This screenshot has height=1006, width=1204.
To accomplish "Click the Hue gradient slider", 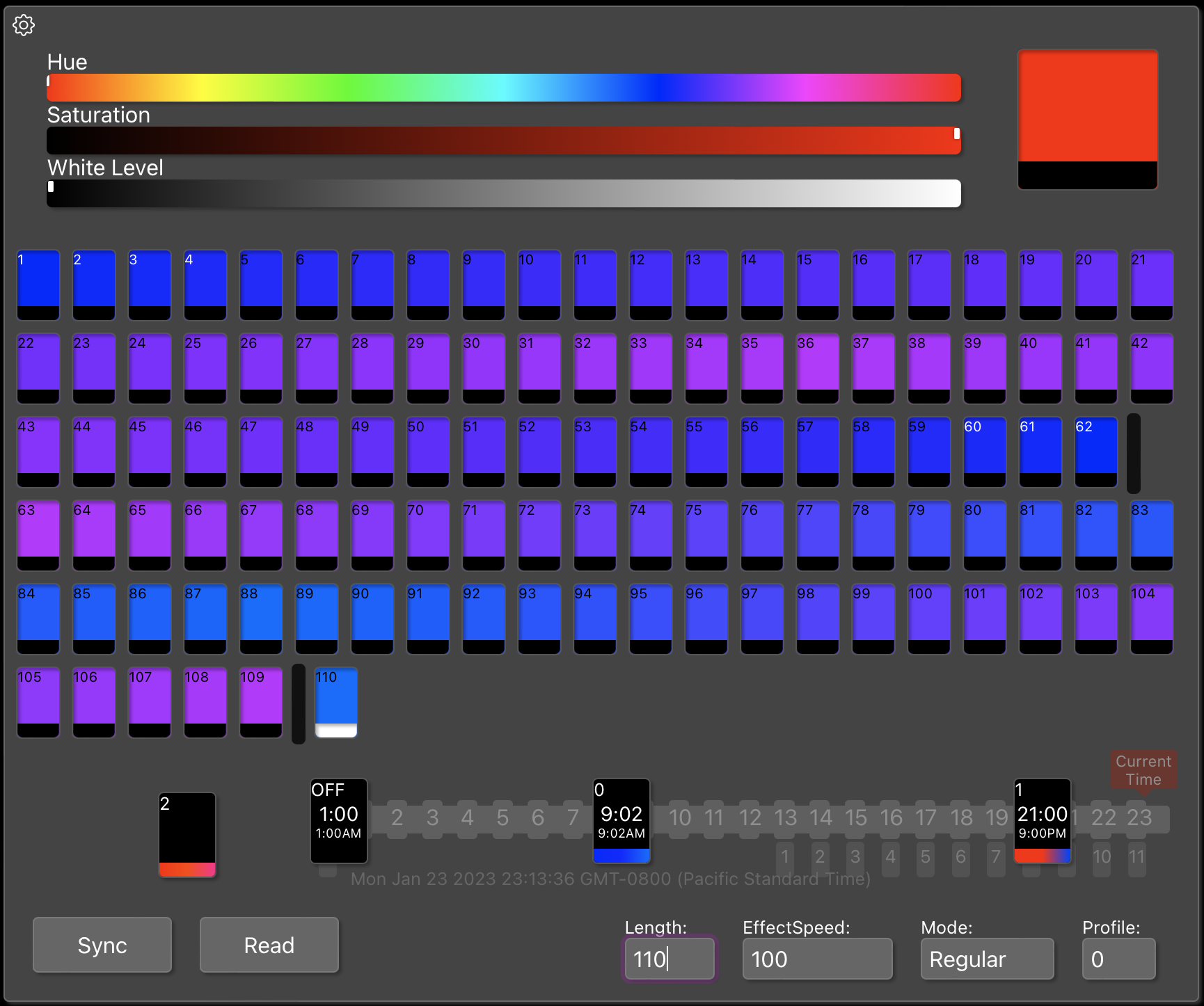I will coord(504,88).
